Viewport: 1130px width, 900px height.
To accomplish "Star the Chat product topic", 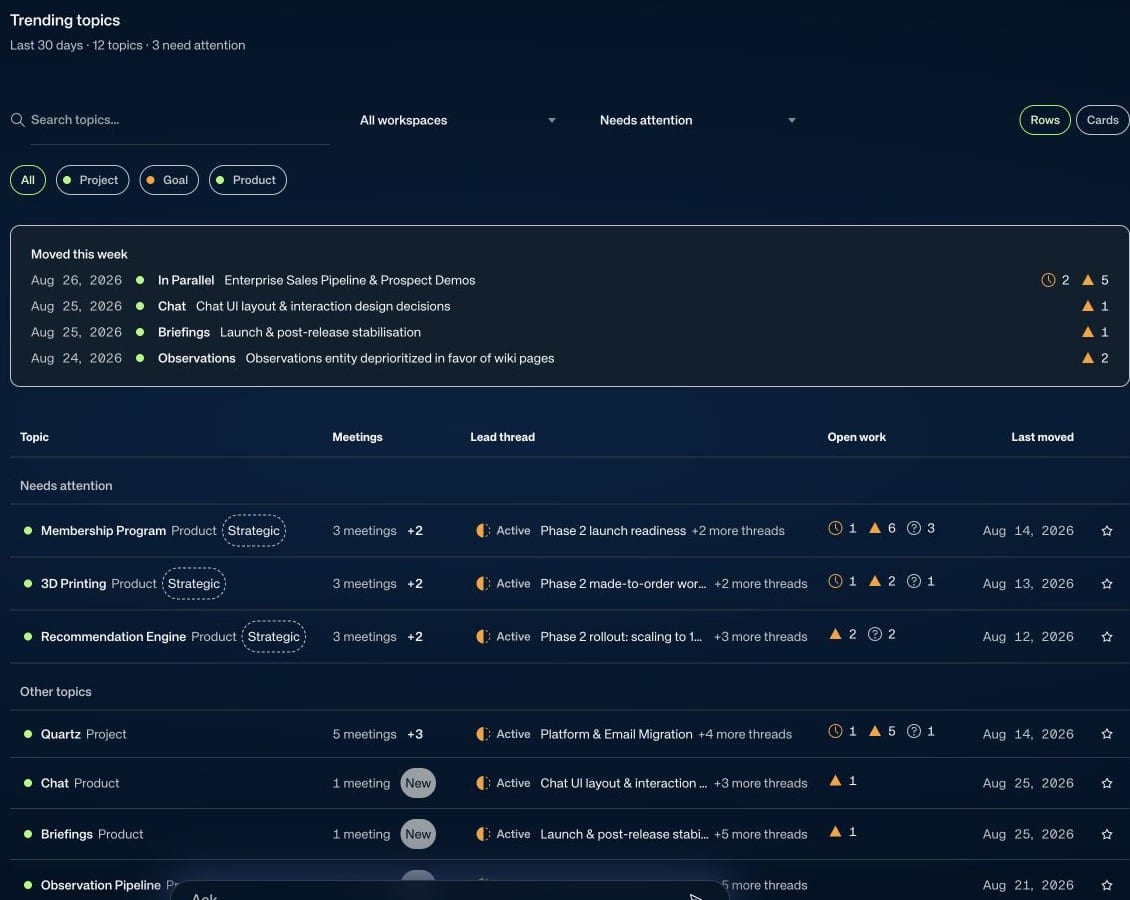I will 1107,783.
